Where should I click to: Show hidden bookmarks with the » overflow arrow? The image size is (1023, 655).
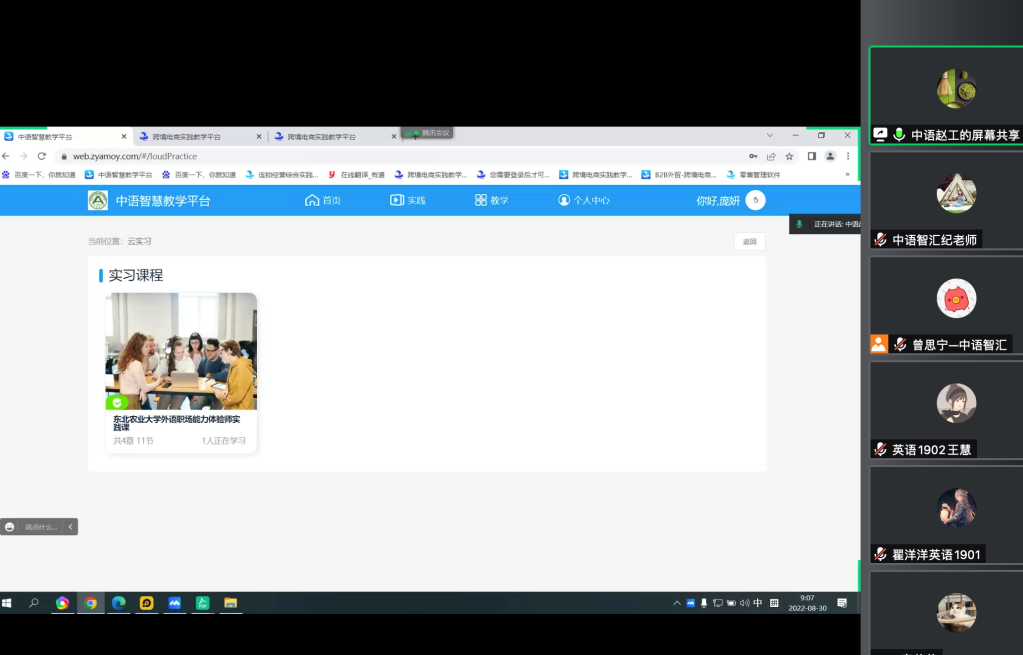(x=847, y=175)
